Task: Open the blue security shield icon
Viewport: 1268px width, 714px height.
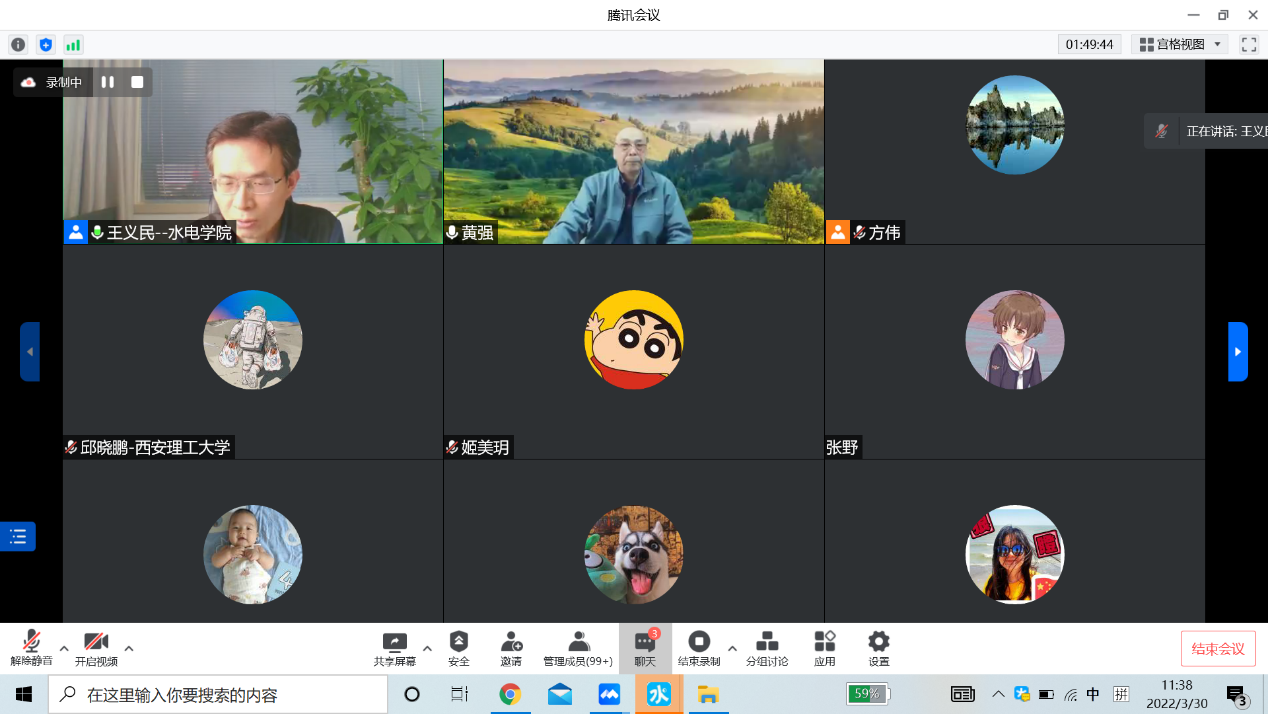Action: click(x=45, y=45)
